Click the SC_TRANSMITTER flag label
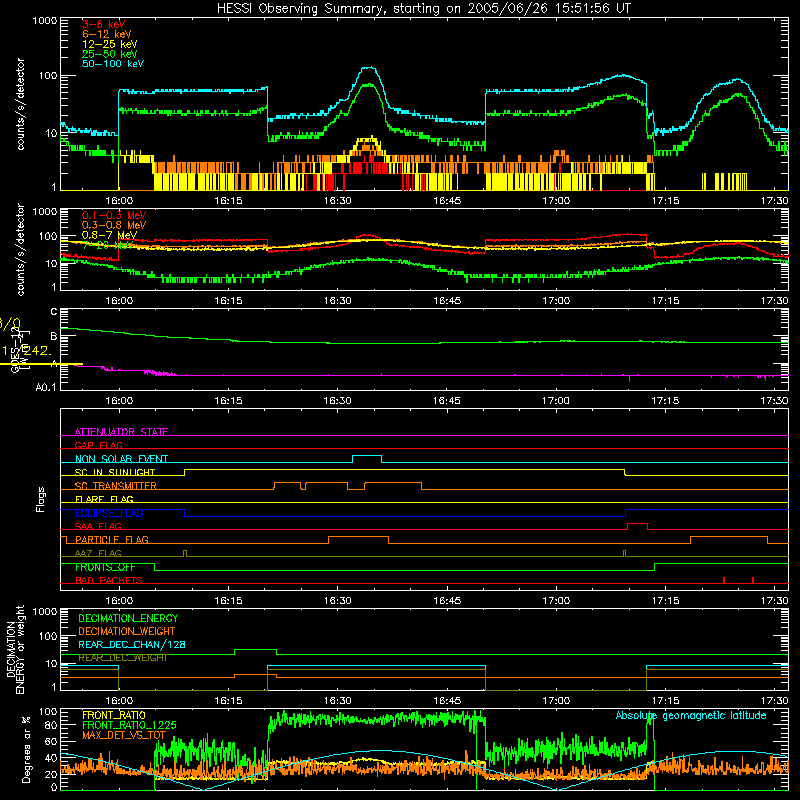800x800 pixels. 116,486
